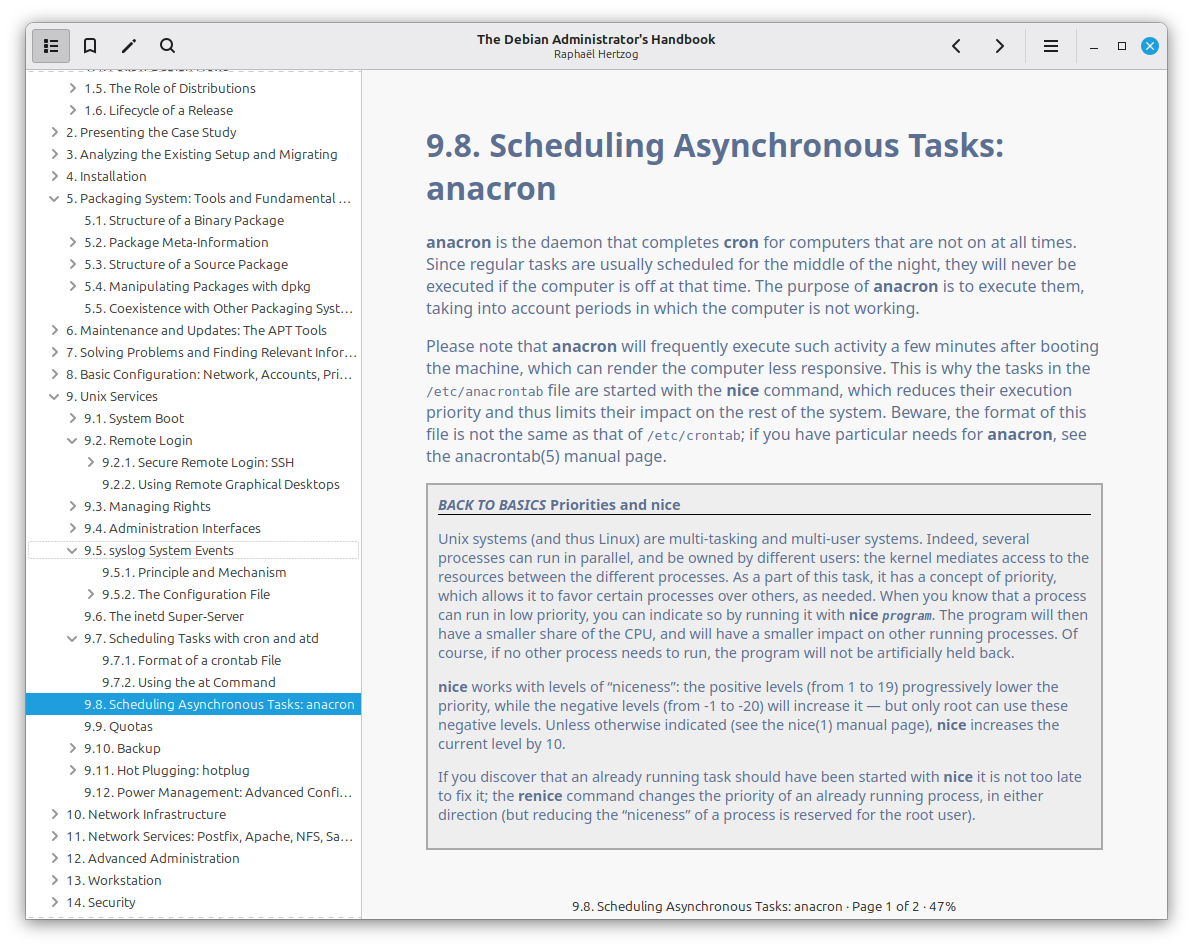The image size is (1193, 948).
Task: Open the bookmarks panel
Action: tap(90, 46)
